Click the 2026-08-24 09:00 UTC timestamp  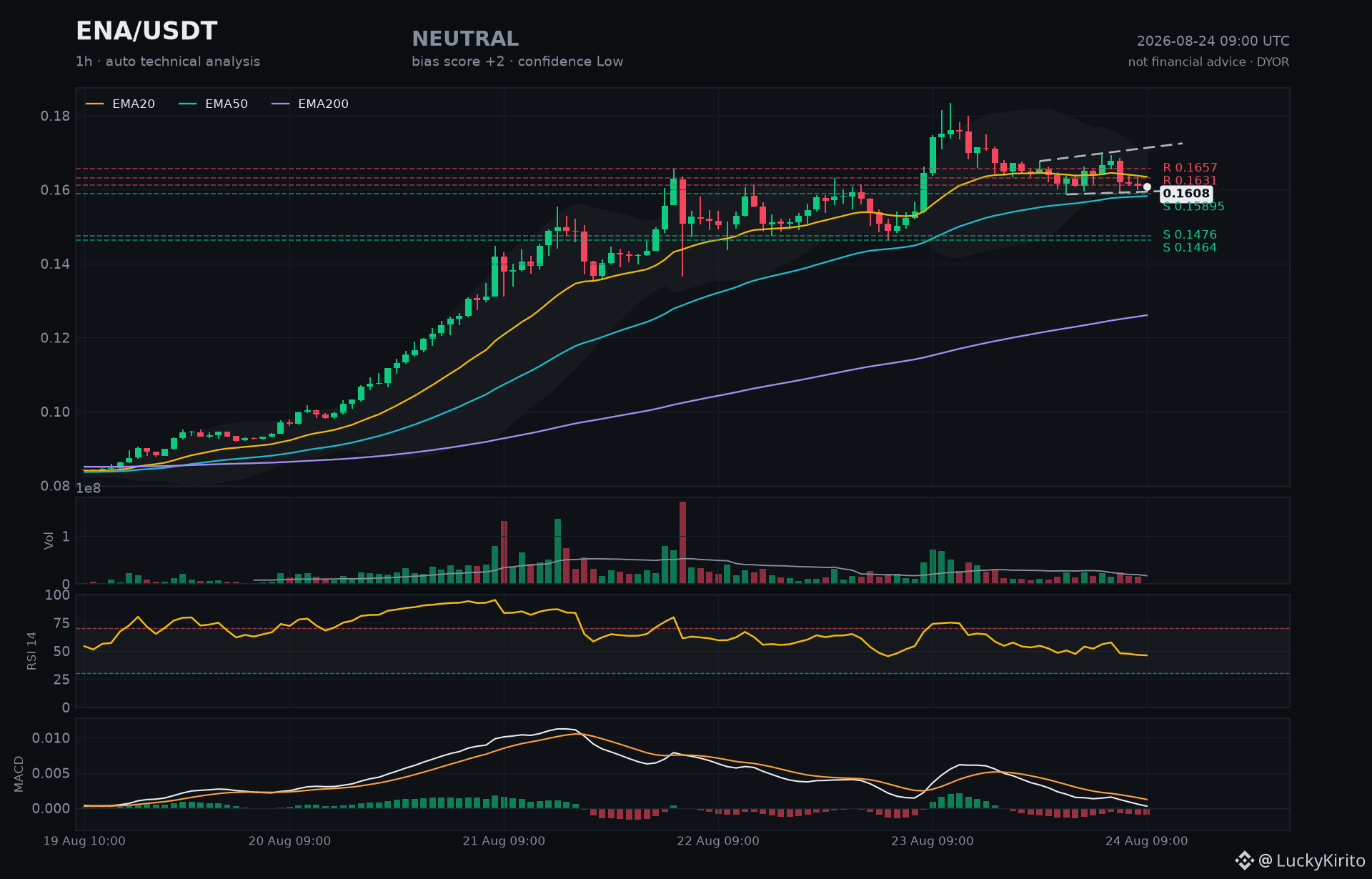[x=1213, y=41]
